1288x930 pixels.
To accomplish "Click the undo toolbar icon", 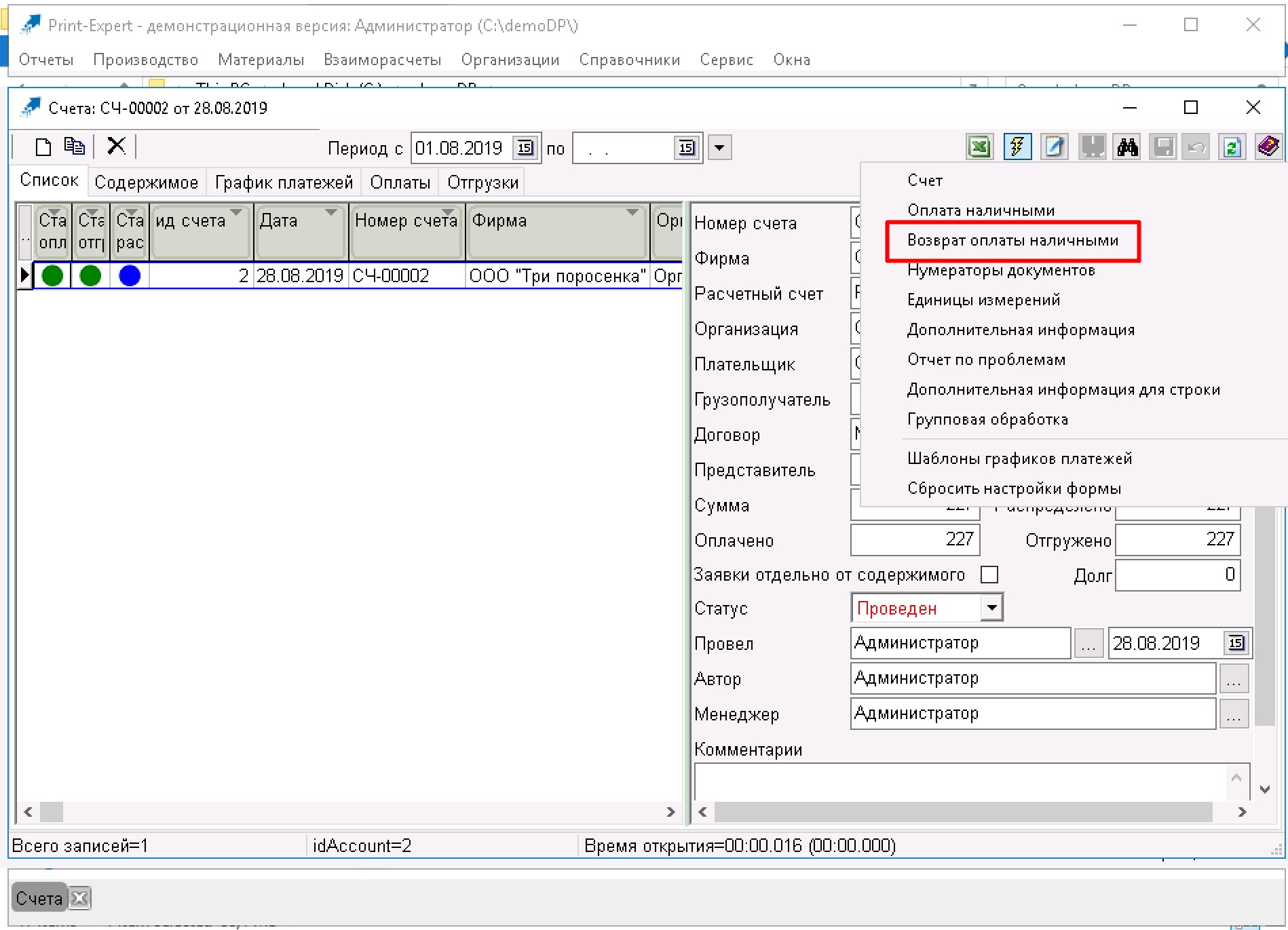I will (x=1197, y=147).
